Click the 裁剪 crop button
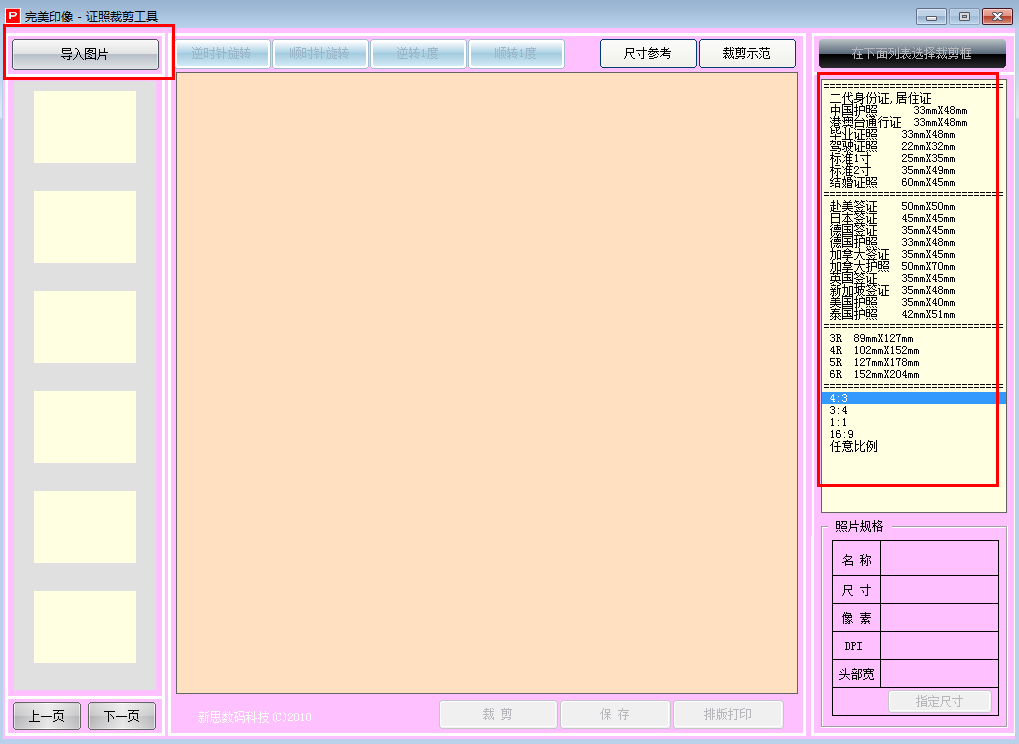This screenshot has height=744, width=1019. (x=498, y=714)
